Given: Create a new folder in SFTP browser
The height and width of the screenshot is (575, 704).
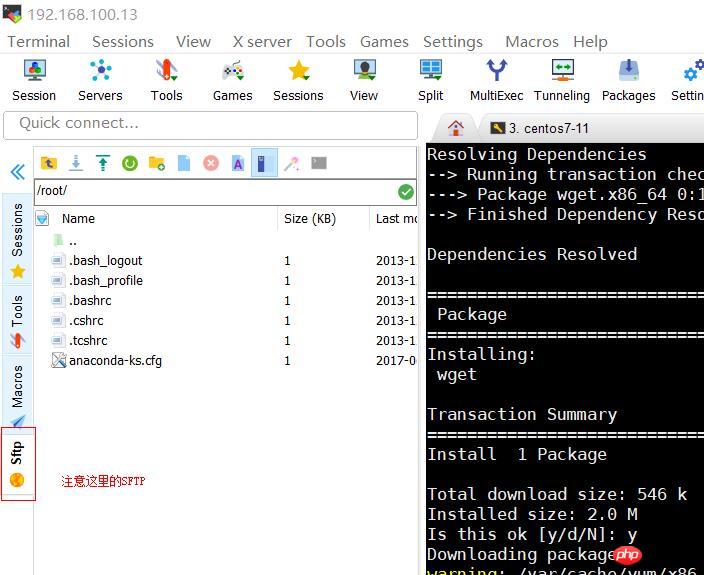Looking at the screenshot, I should coord(157,163).
